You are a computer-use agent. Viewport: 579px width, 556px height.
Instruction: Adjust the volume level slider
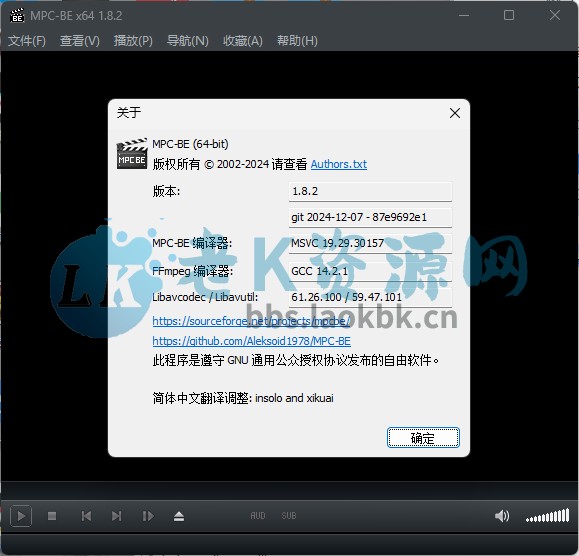(548, 515)
